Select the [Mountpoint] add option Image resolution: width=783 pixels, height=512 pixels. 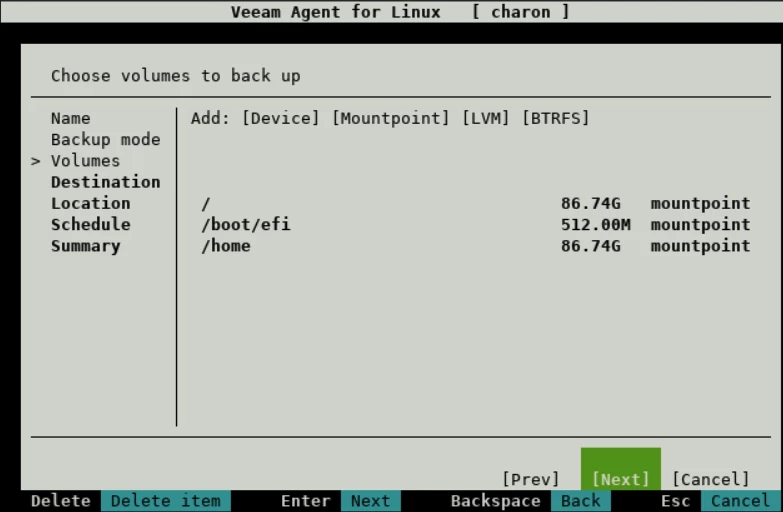391,118
